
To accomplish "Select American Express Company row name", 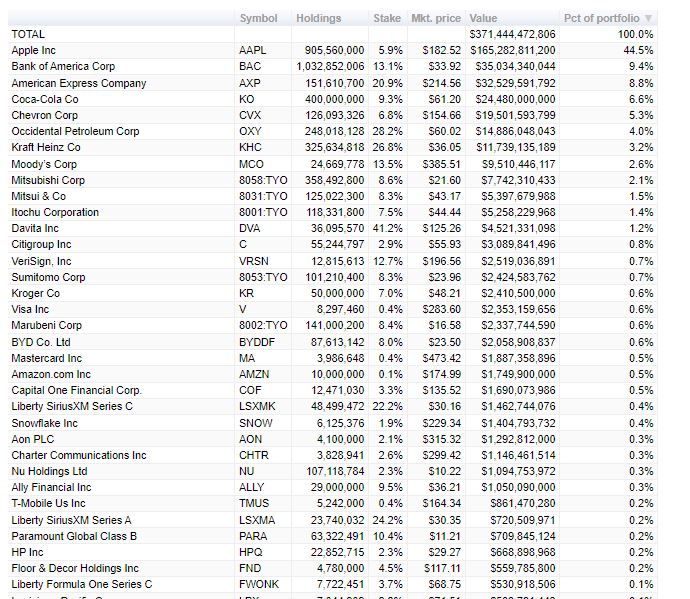I will point(79,83).
